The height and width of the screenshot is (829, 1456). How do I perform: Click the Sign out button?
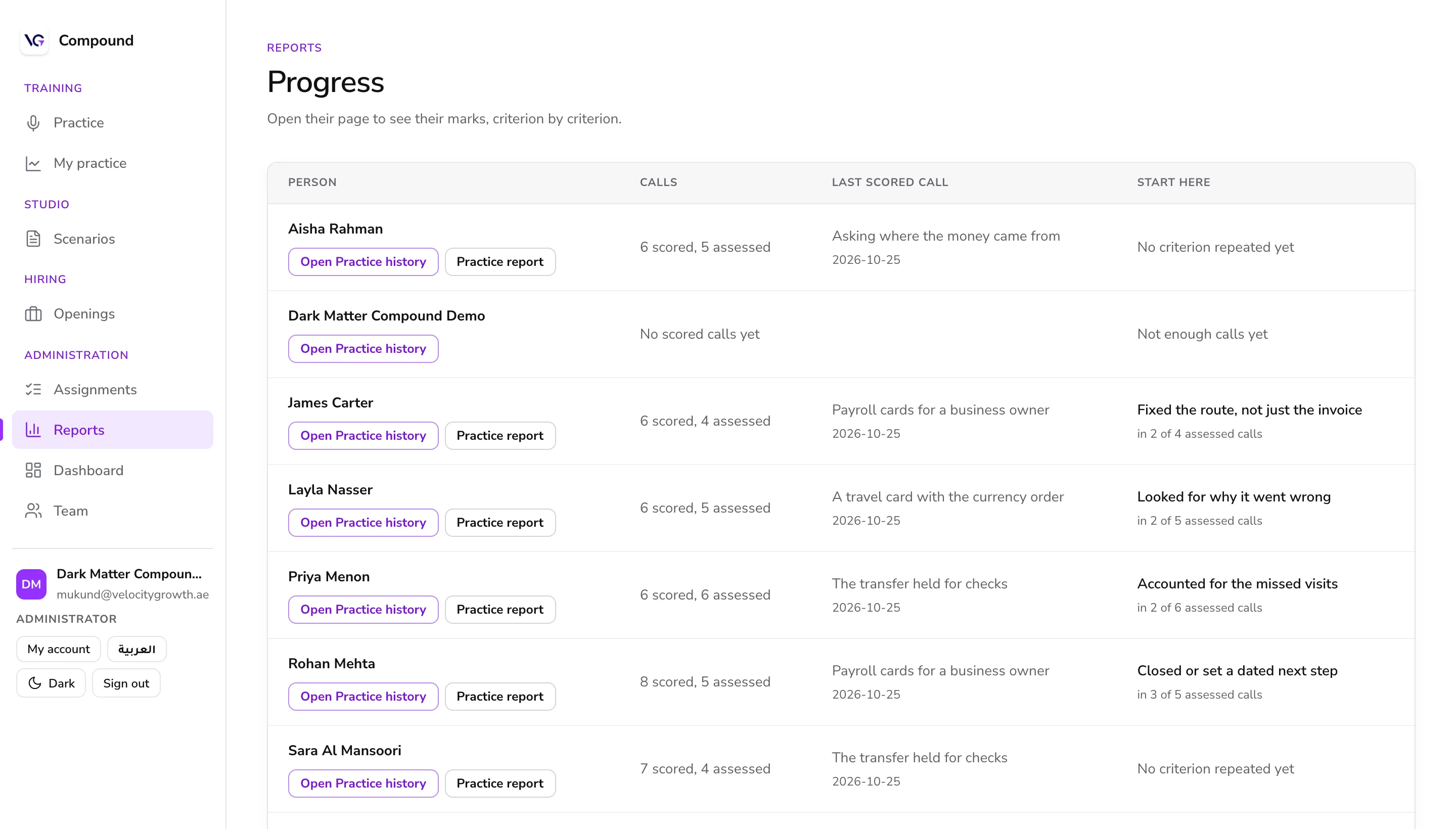point(126,683)
